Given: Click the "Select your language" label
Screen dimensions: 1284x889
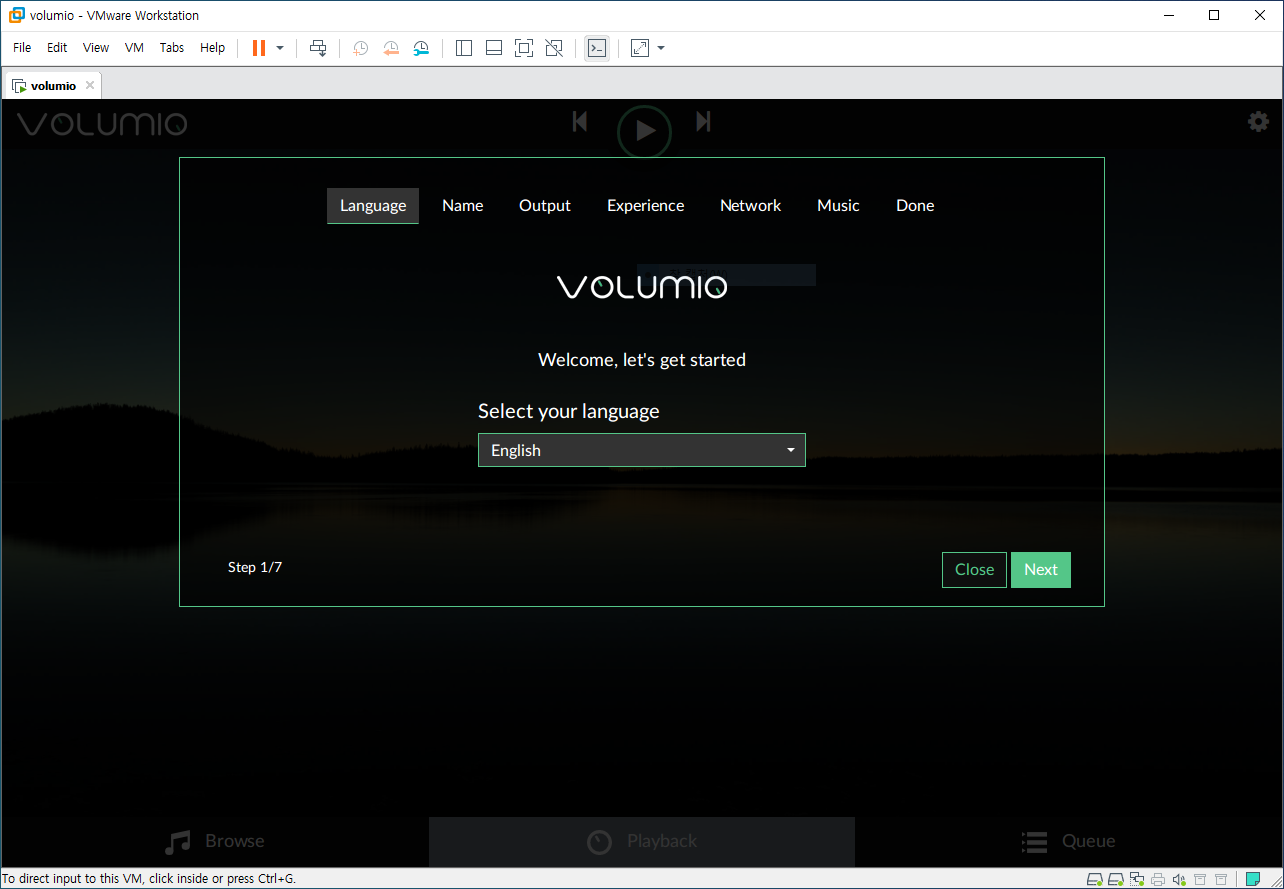Looking at the screenshot, I should click(x=569, y=411).
